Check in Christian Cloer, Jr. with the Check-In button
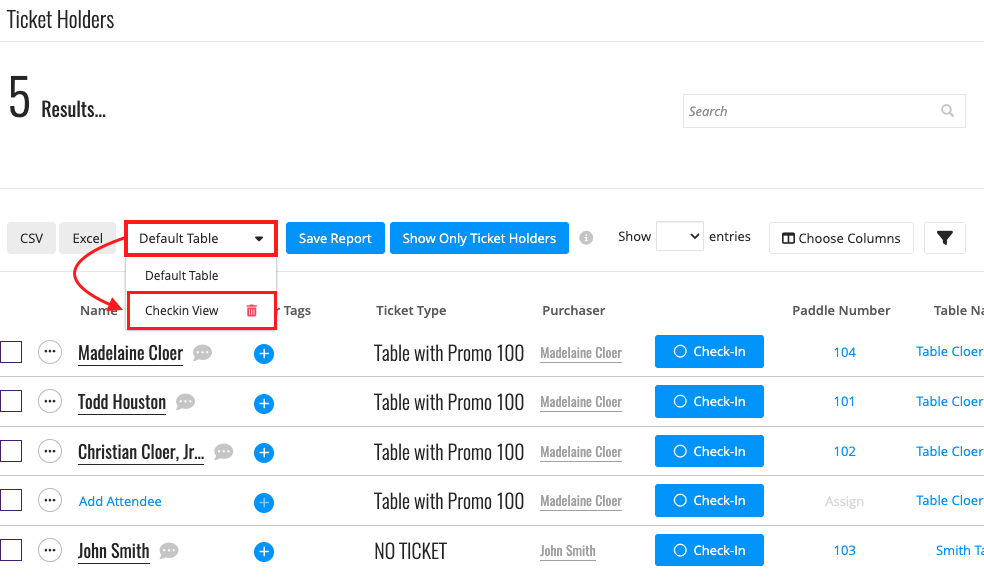The image size is (984, 579). pyautogui.click(x=709, y=451)
